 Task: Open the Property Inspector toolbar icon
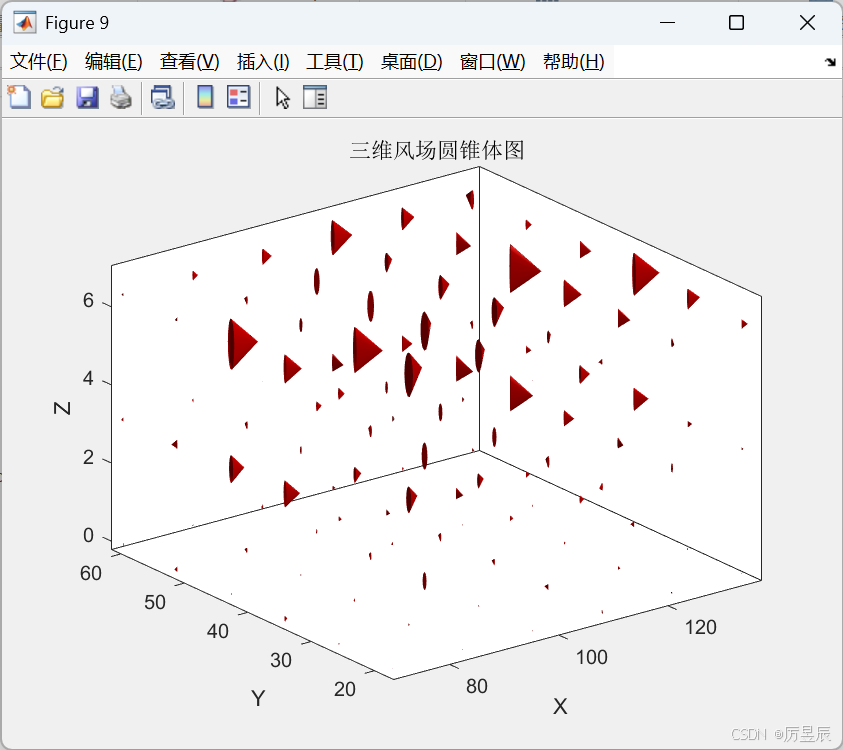[x=315, y=97]
